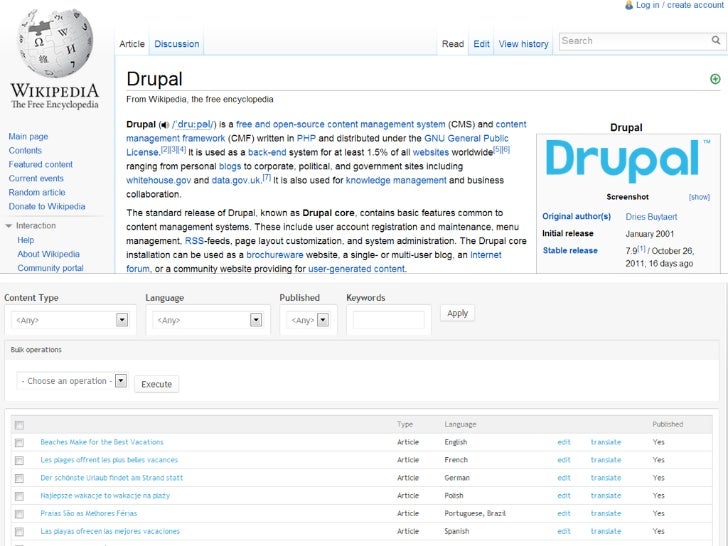The height and width of the screenshot is (546, 728).
Task: Click edit for the Portuguese, Brazil row
Action: point(564,514)
